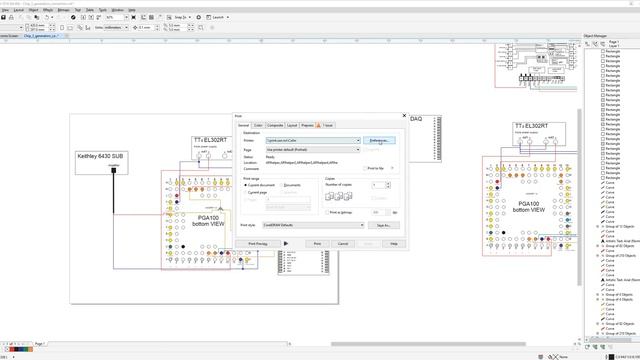Enable the Print to file checkbox

click(x=365, y=168)
